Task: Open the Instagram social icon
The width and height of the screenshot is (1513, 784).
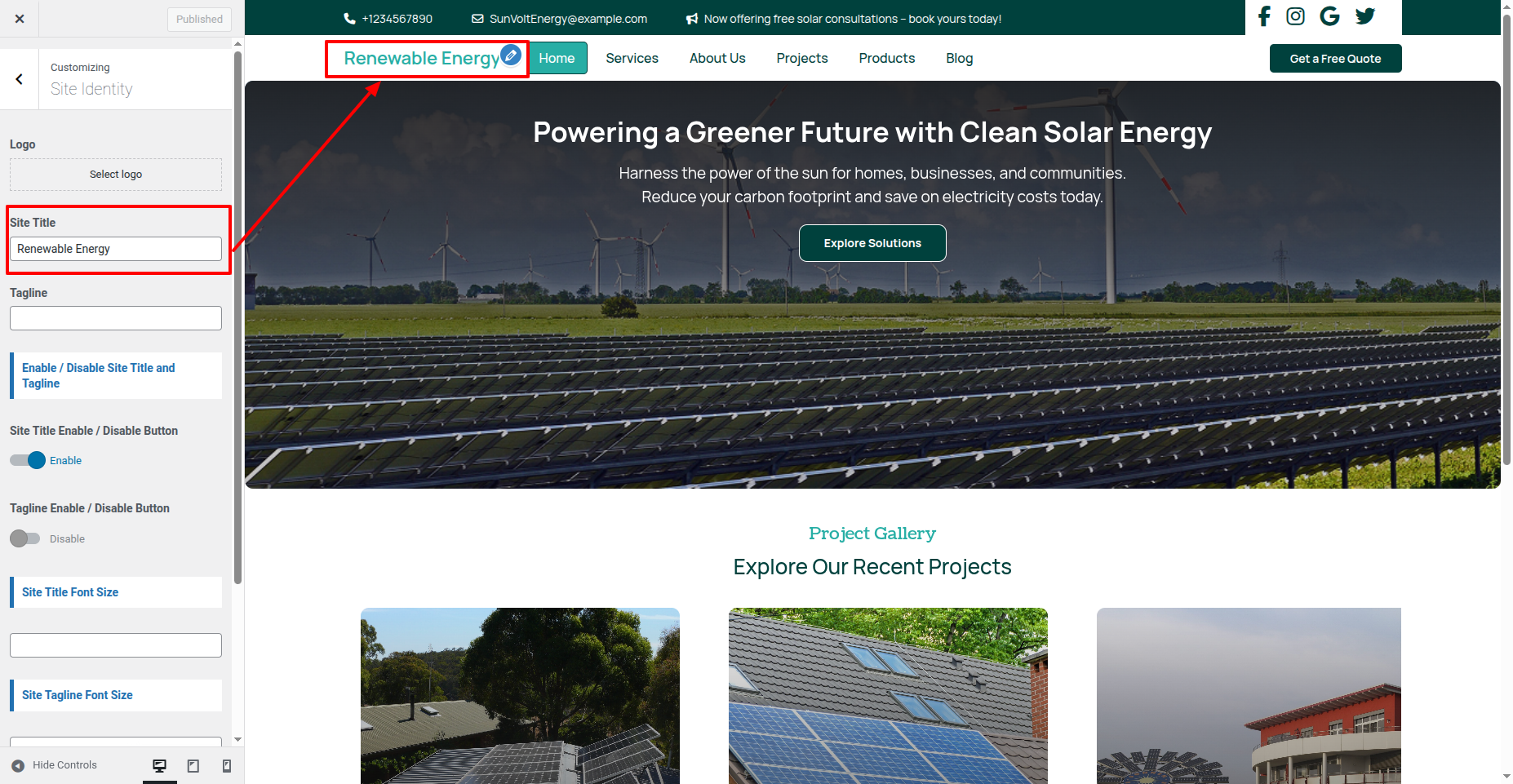Action: coord(1295,16)
